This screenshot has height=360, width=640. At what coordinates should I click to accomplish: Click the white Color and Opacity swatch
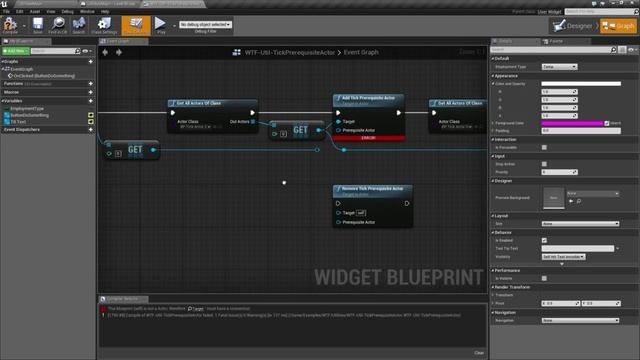coord(581,84)
